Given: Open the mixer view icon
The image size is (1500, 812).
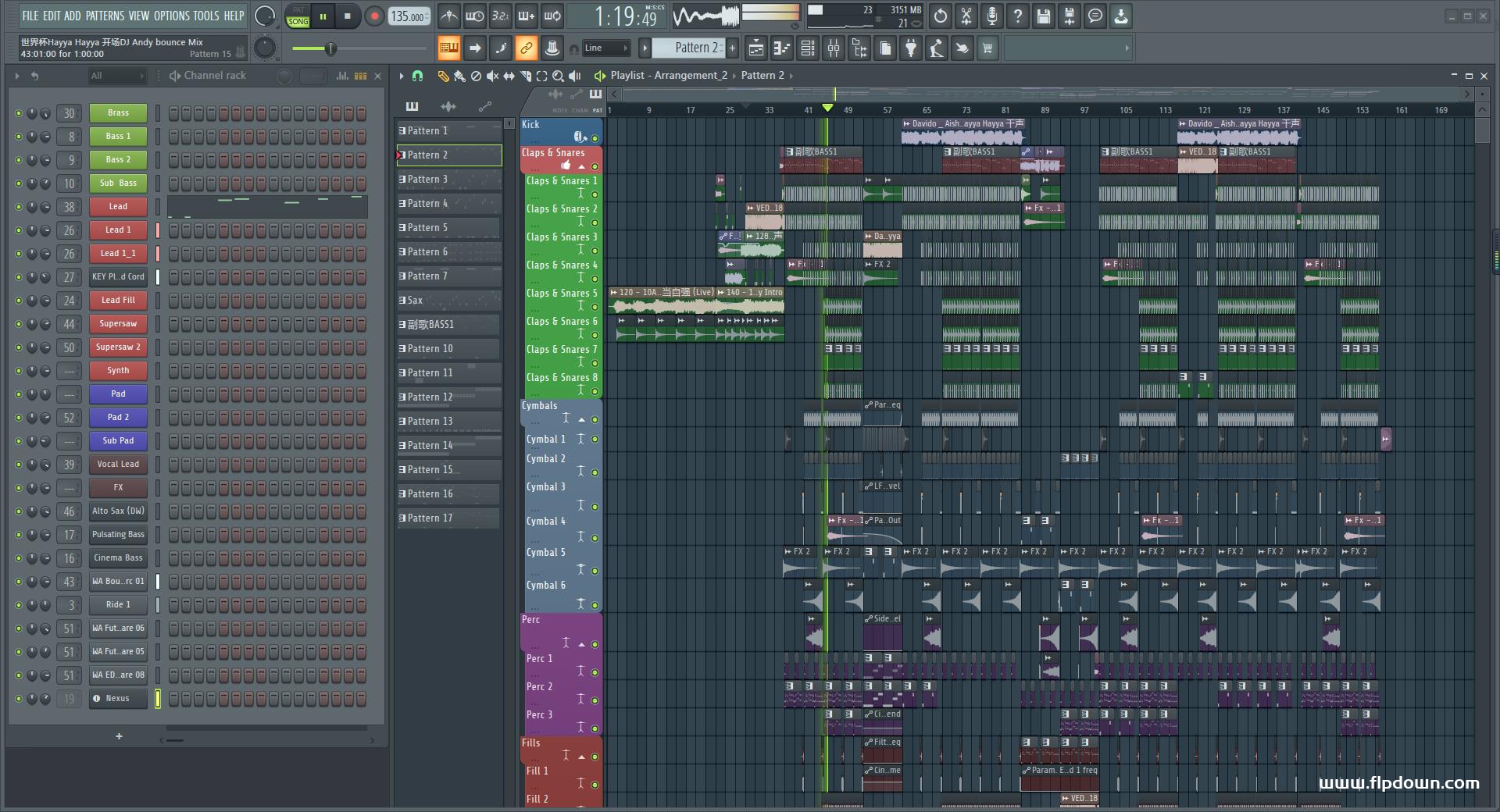Looking at the screenshot, I should (x=834, y=48).
